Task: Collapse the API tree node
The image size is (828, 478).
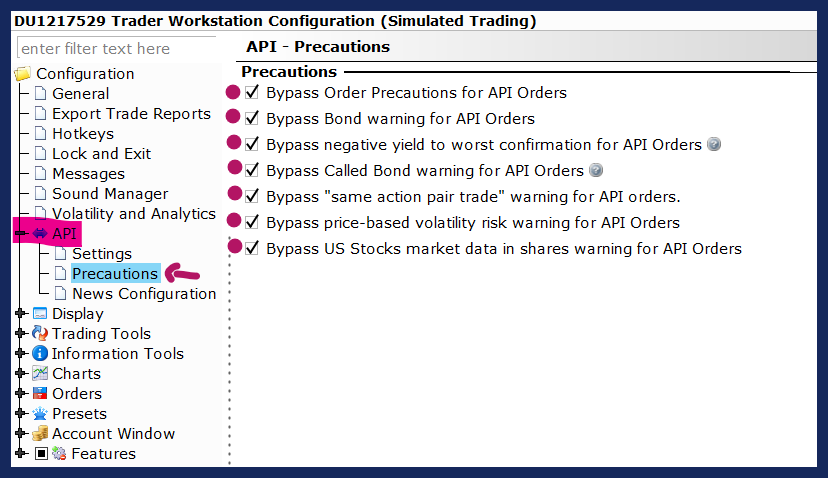Action: [21, 234]
